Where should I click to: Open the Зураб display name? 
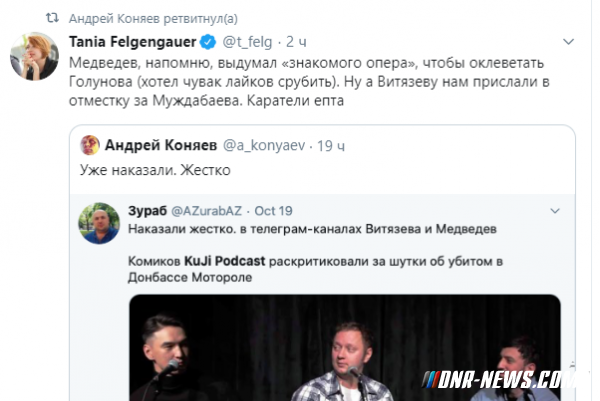[147, 211]
